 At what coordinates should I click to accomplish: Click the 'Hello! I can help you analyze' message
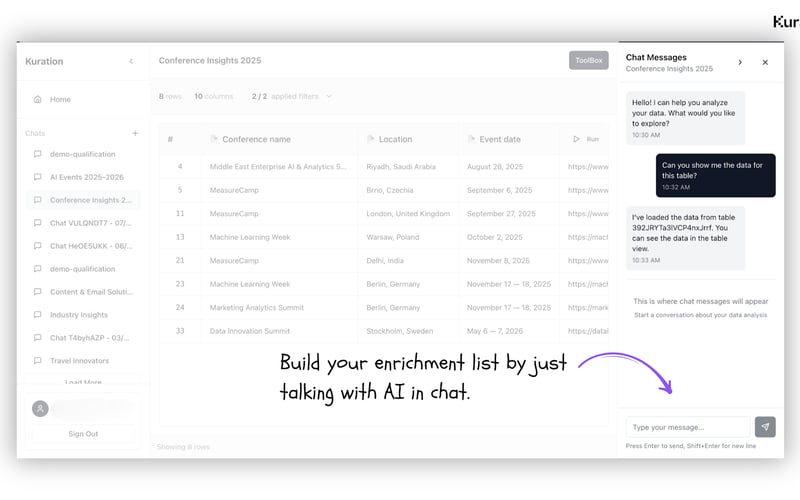(x=685, y=118)
